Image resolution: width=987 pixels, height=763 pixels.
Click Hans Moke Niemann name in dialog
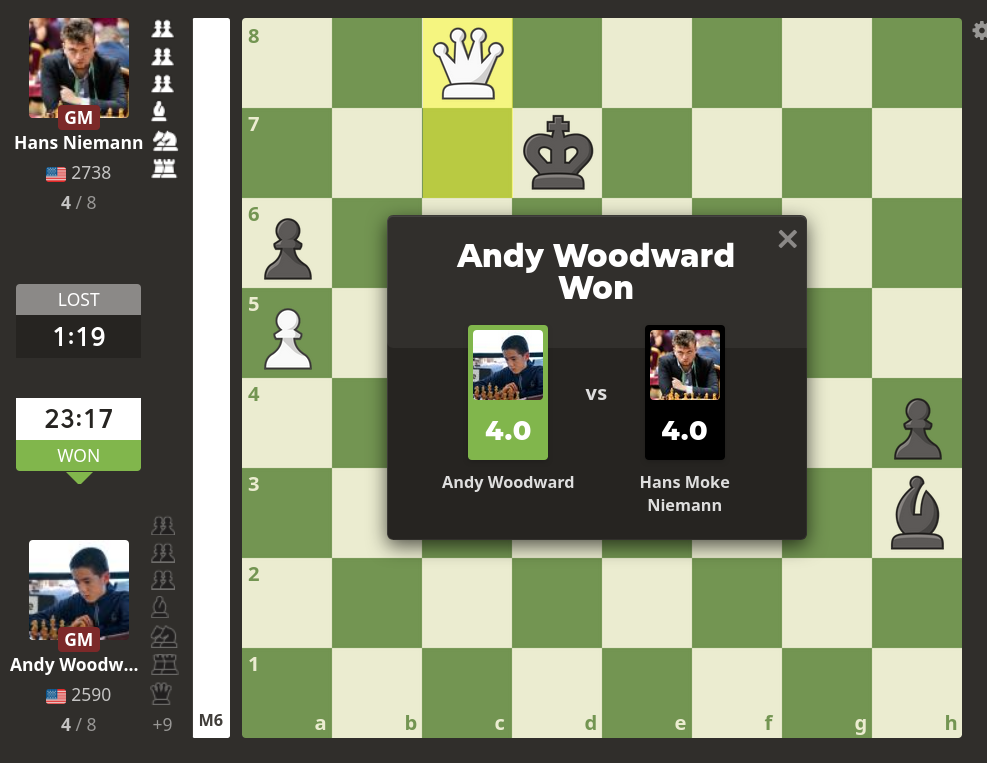(685, 494)
